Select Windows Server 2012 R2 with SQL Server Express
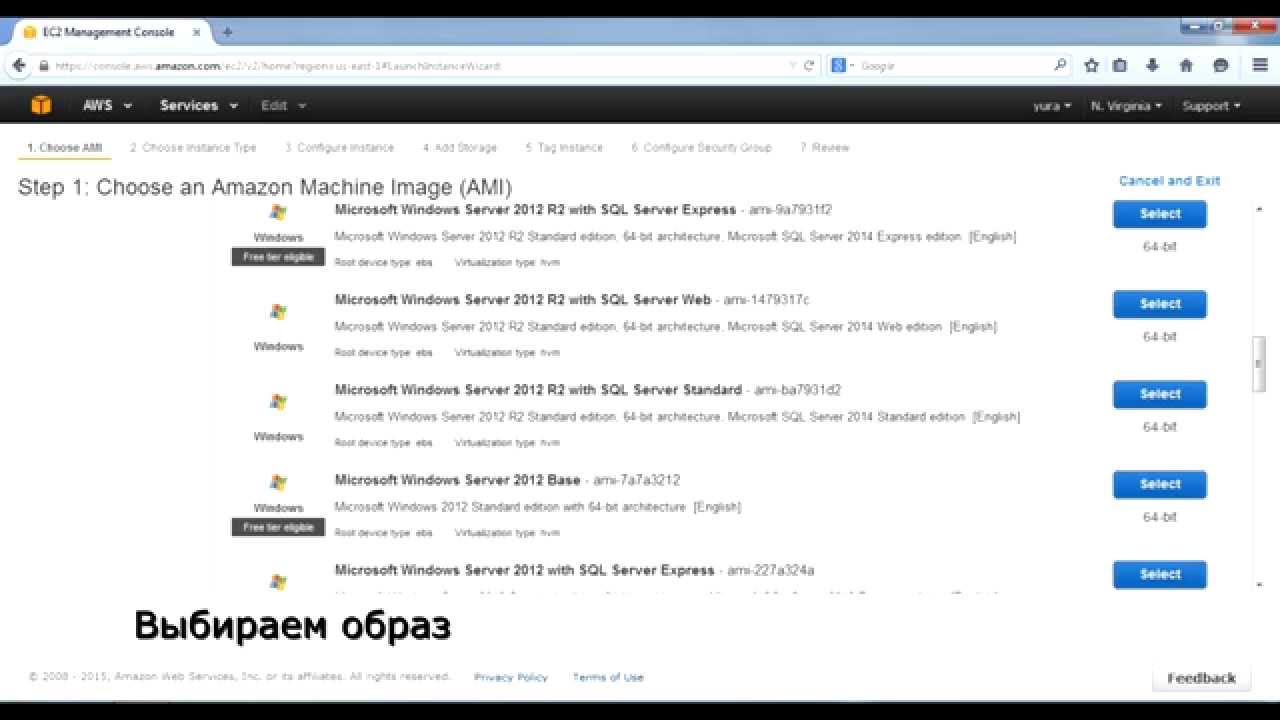Screen dimensions: 1280x720 tap(1160, 214)
